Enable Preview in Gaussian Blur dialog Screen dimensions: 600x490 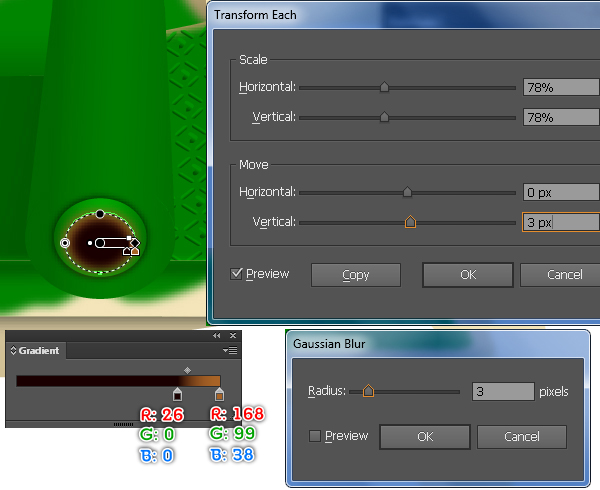tap(315, 436)
